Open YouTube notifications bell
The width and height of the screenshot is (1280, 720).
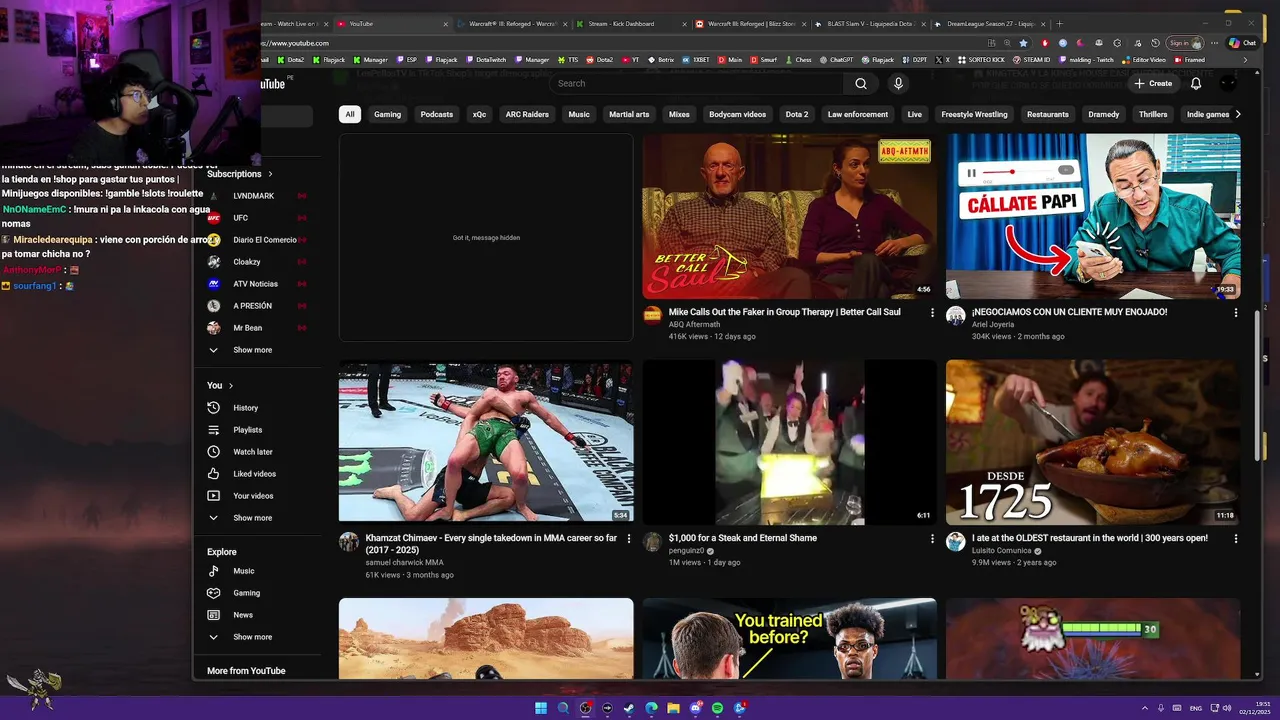pos(1196,84)
